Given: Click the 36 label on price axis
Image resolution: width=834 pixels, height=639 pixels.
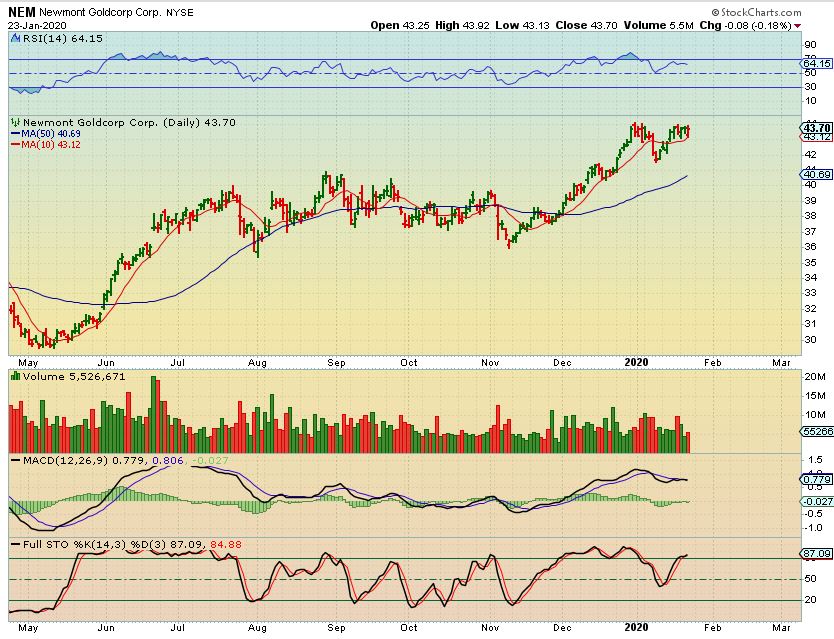Looking at the screenshot, I should click(811, 247).
